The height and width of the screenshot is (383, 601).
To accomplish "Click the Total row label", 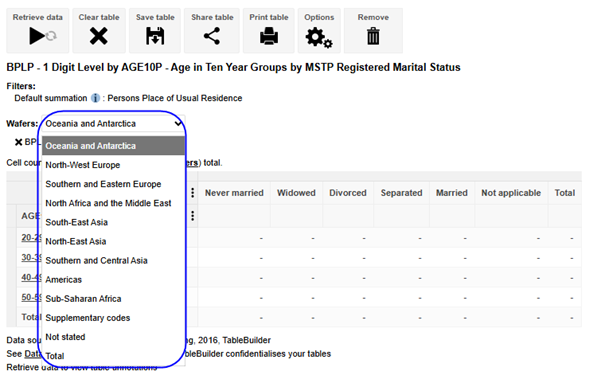I will coord(31,317).
